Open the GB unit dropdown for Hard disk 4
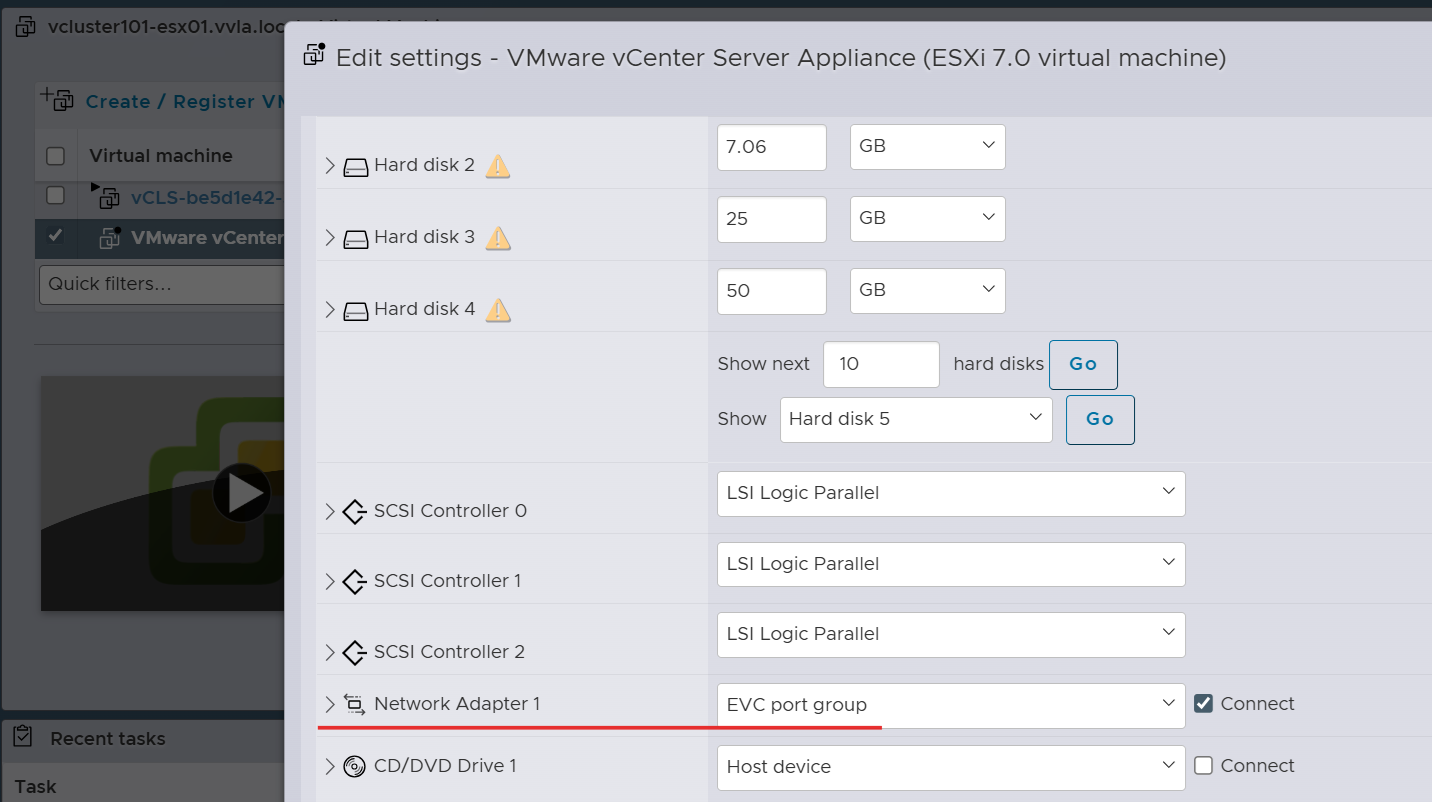Viewport: 1432px width, 802px height. coord(928,291)
